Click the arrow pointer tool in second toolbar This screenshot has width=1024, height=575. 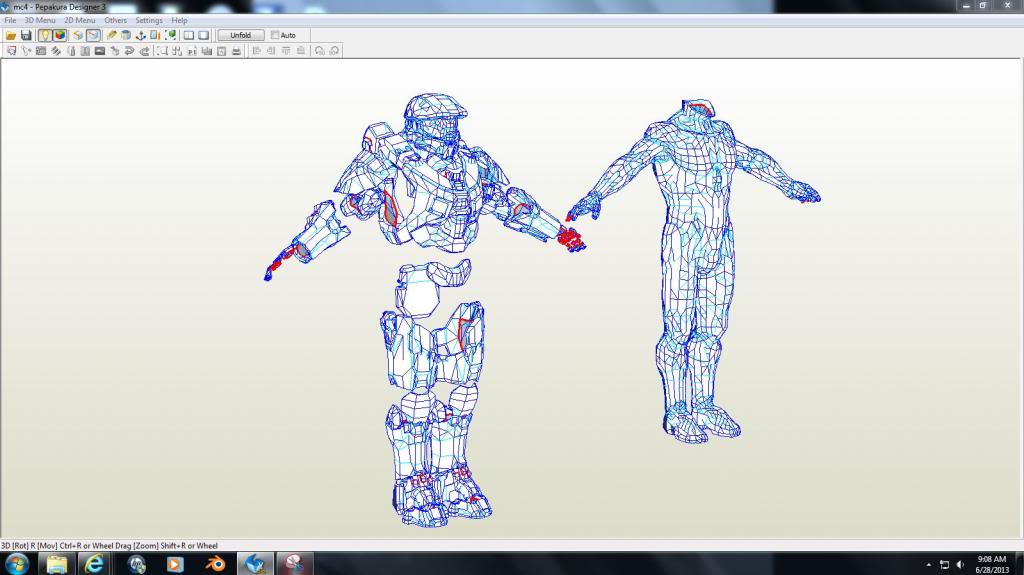coord(26,51)
